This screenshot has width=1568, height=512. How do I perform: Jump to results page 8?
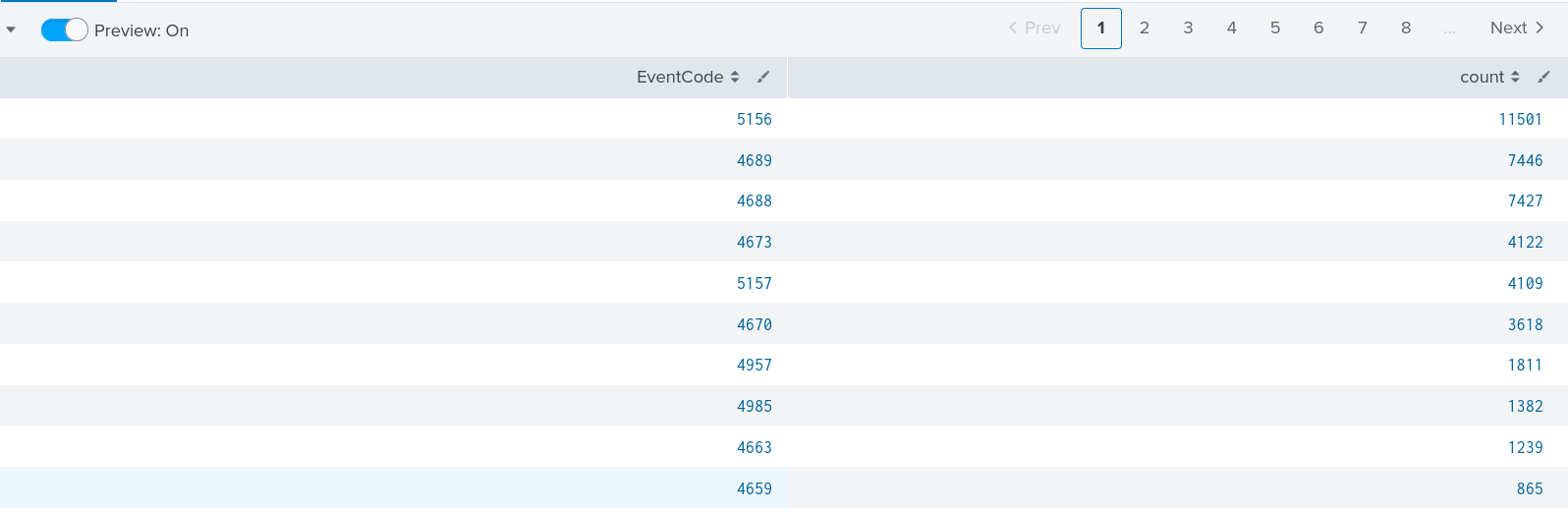(1406, 28)
